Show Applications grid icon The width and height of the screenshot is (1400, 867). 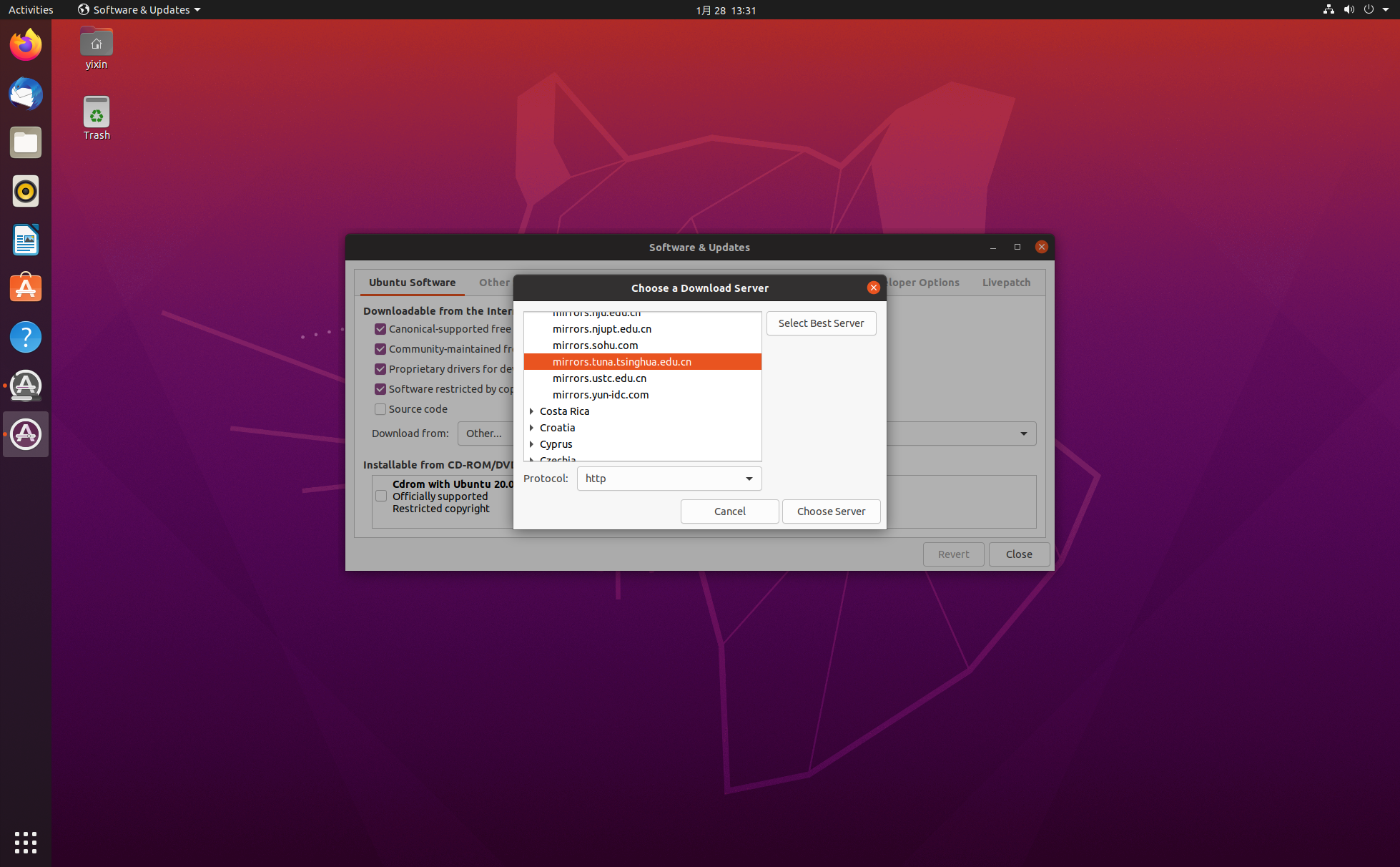pyautogui.click(x=26, y=842)
